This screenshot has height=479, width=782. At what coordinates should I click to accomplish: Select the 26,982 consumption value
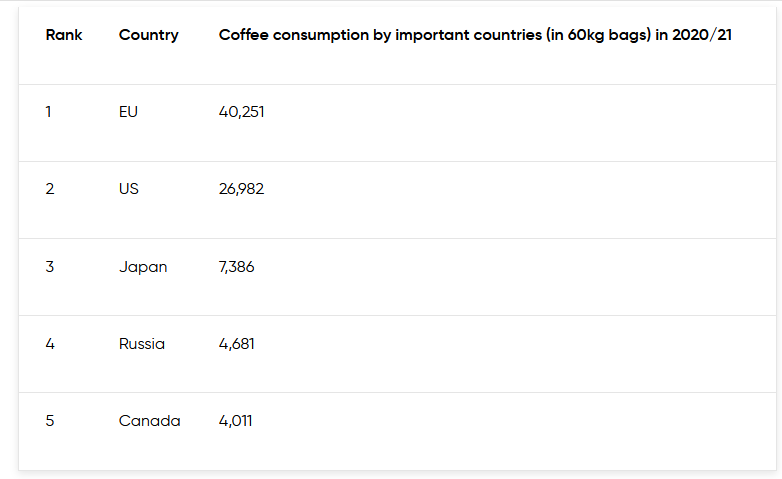(x=241, y=189)
